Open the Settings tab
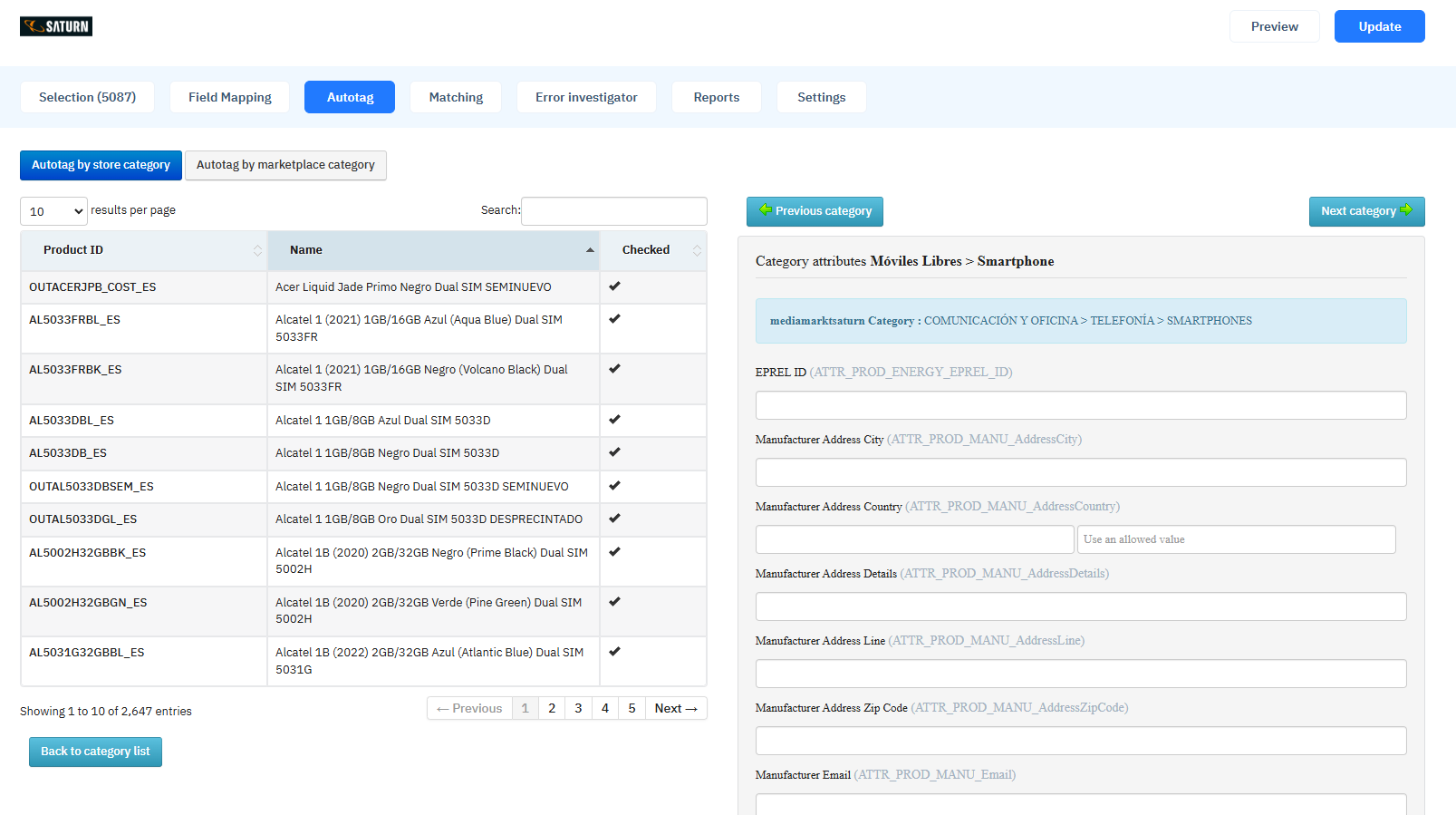 822,97
